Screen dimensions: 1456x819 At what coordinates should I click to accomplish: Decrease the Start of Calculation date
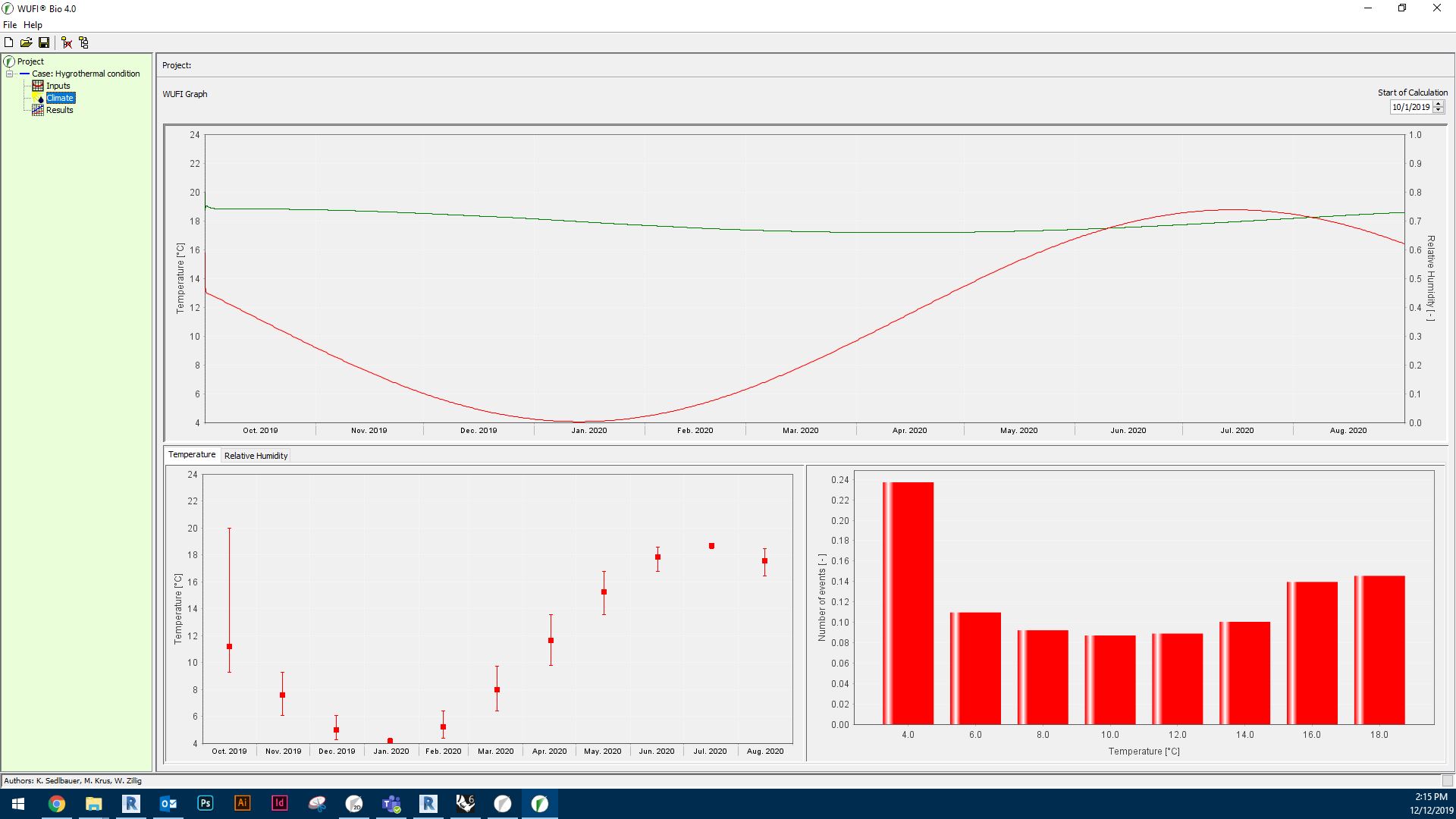click(x=1438, y=111)
